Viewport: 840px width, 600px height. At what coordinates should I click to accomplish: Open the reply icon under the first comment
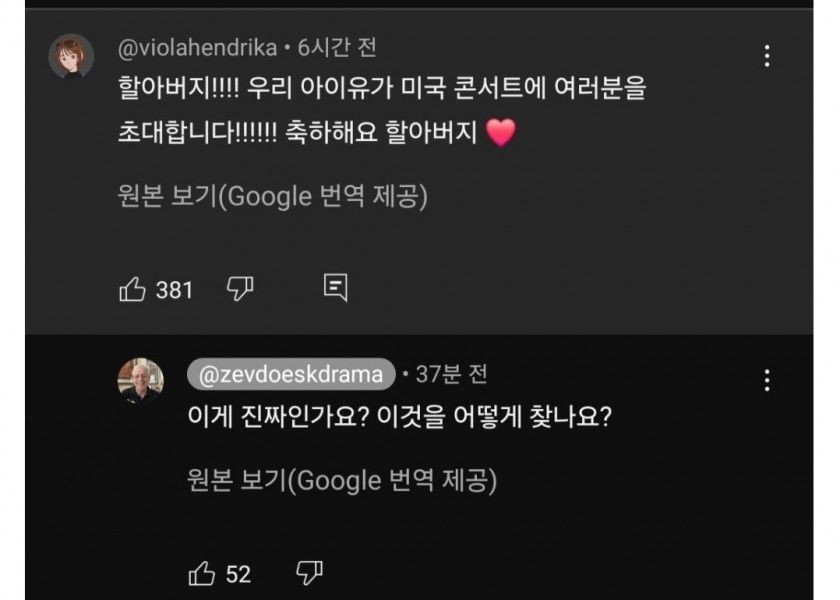pyautogui.click(x=336, y=289)
